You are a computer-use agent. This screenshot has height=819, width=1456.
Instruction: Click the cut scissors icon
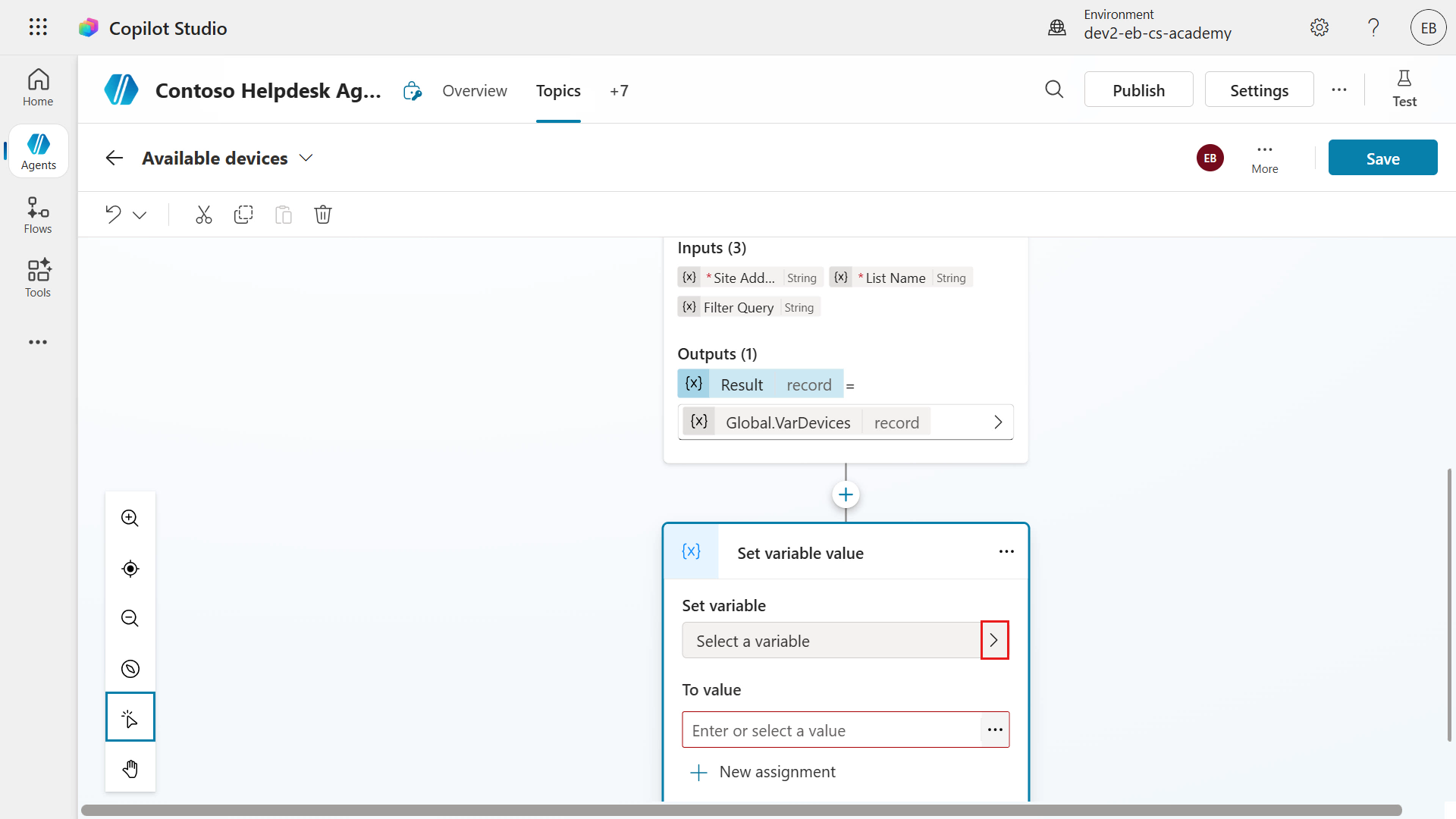203,215
